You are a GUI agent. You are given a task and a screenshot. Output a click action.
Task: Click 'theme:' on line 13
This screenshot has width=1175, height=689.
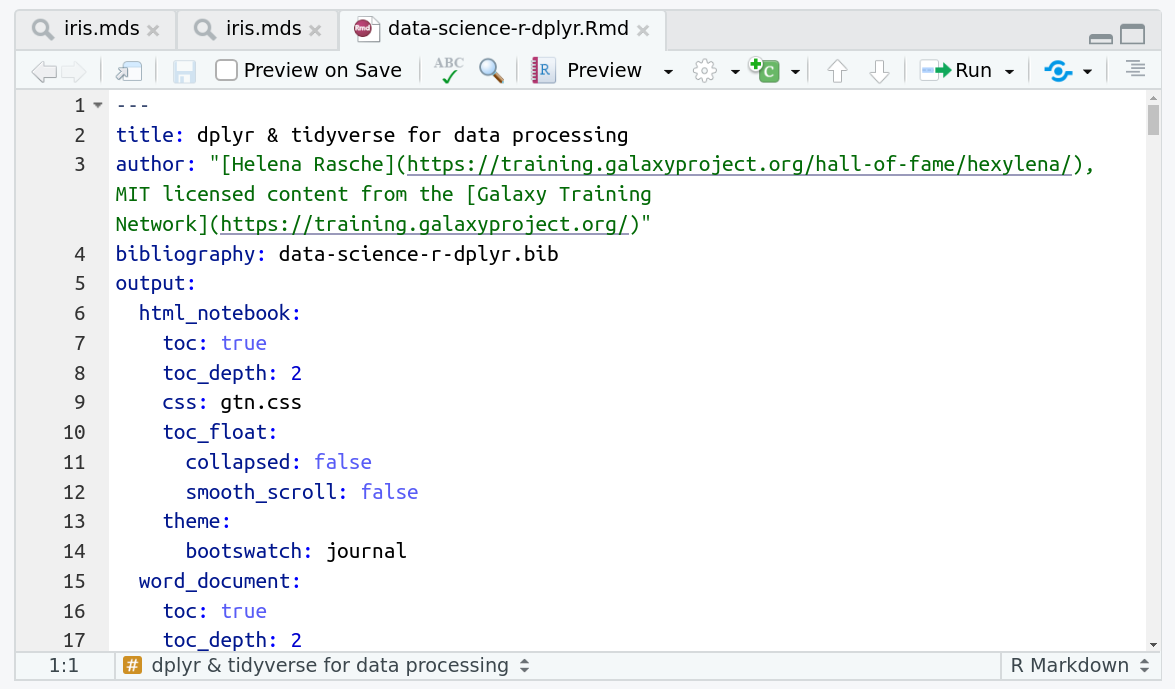pos(197,521)
